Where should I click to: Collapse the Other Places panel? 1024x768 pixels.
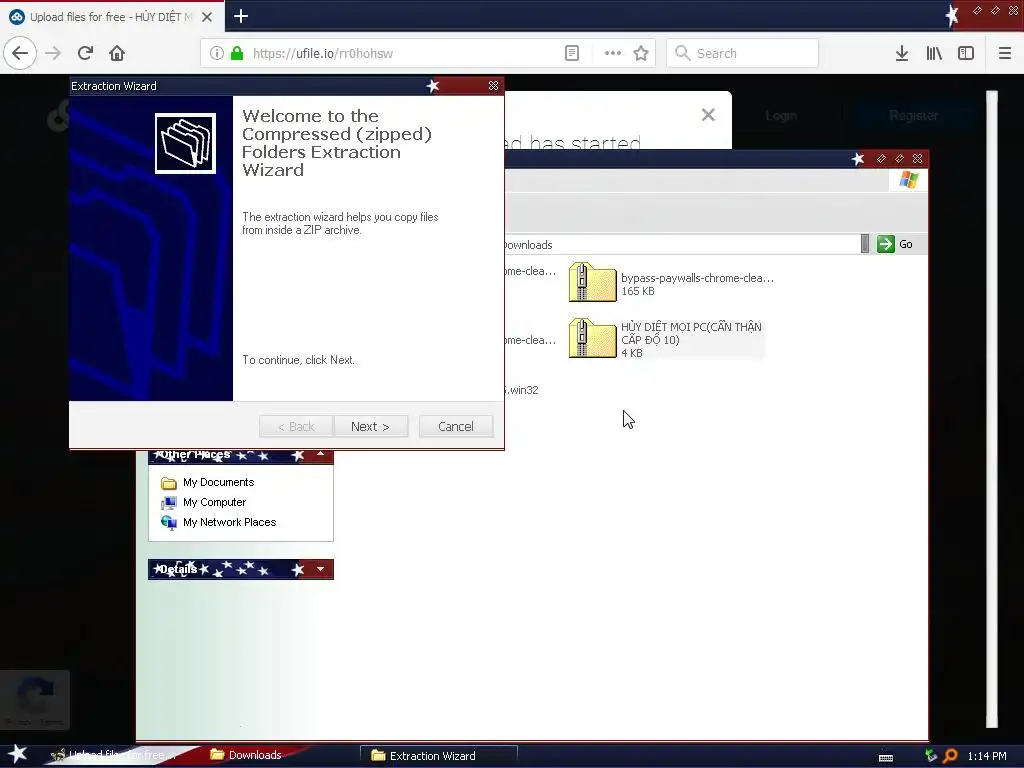(320, 455)
